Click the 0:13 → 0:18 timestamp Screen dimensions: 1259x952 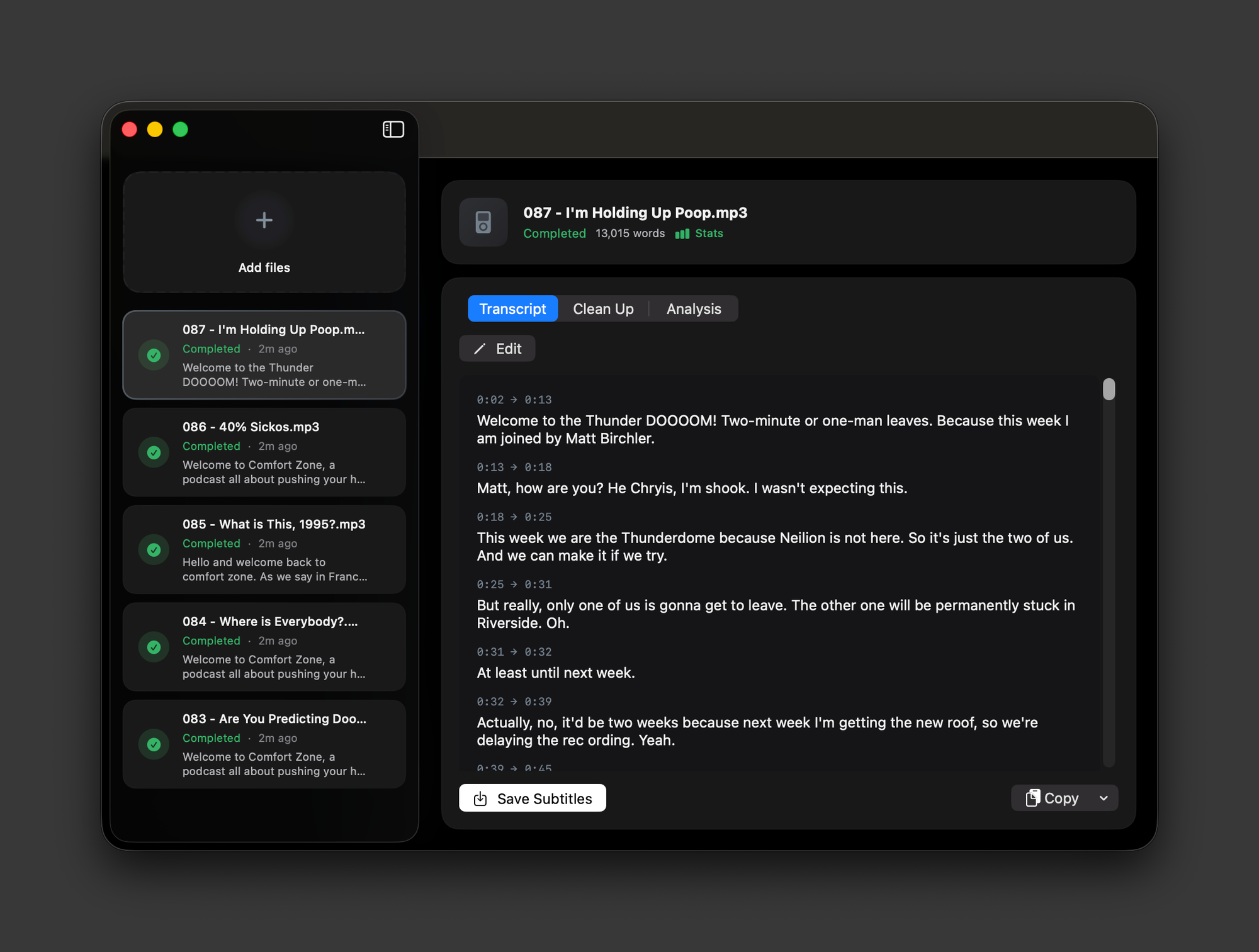click(514, 468)
